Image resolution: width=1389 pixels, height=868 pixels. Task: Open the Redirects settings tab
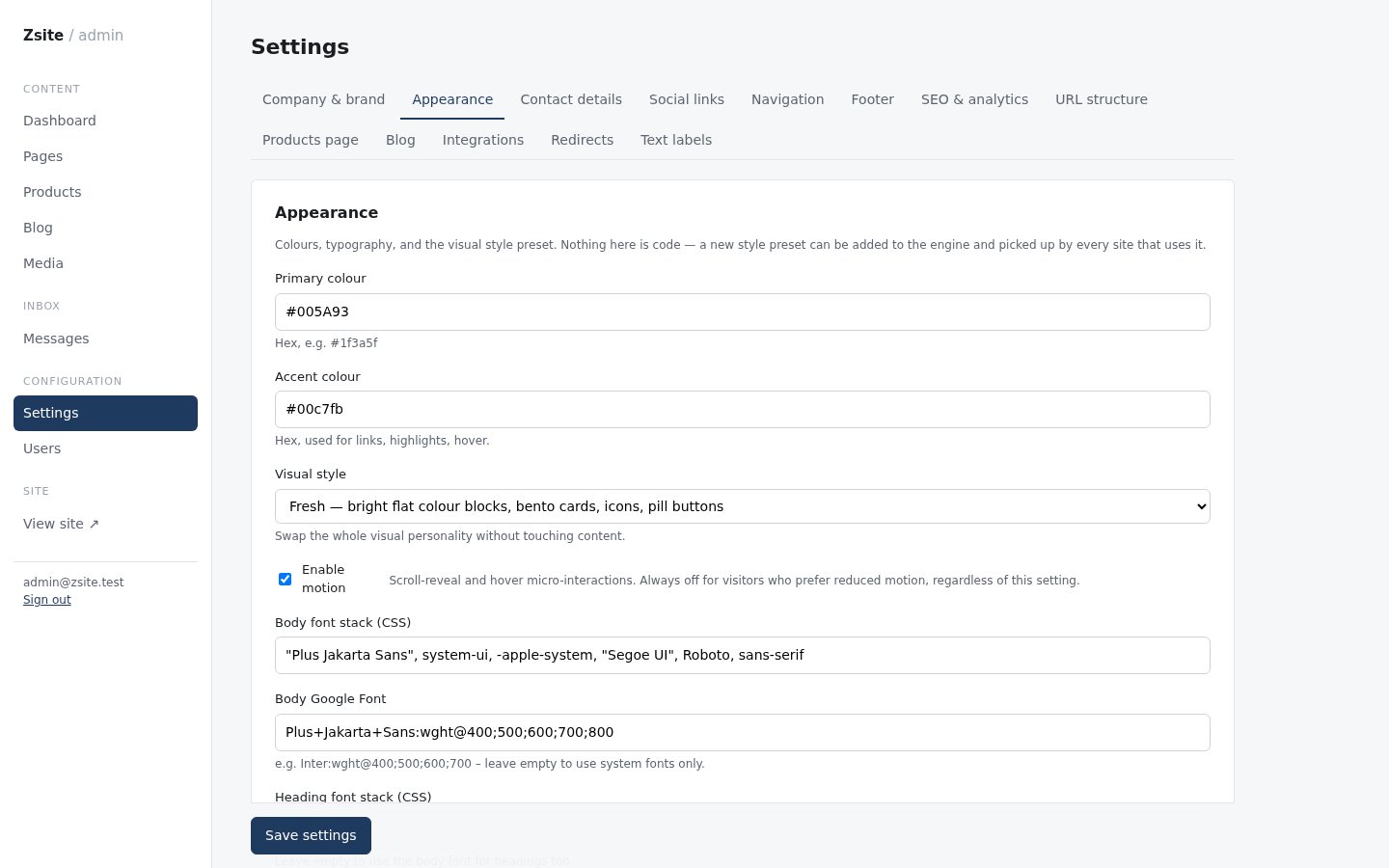[582, 140]
